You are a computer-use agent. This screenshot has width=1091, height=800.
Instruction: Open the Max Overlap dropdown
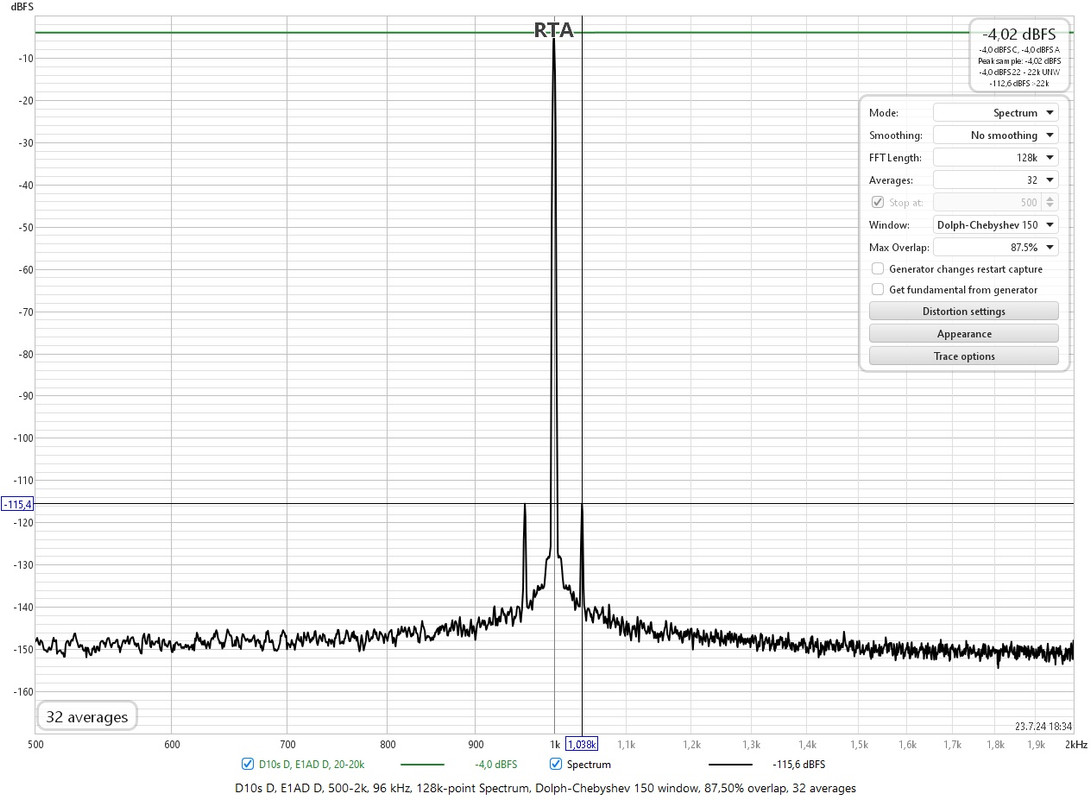[995, 247]
